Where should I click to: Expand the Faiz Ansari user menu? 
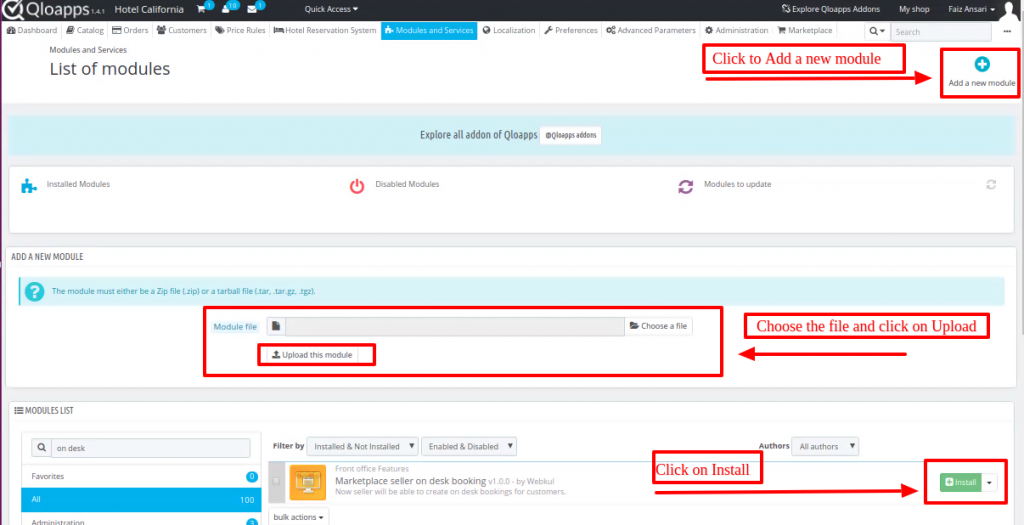pyautogui.click(x=971, y=9)
